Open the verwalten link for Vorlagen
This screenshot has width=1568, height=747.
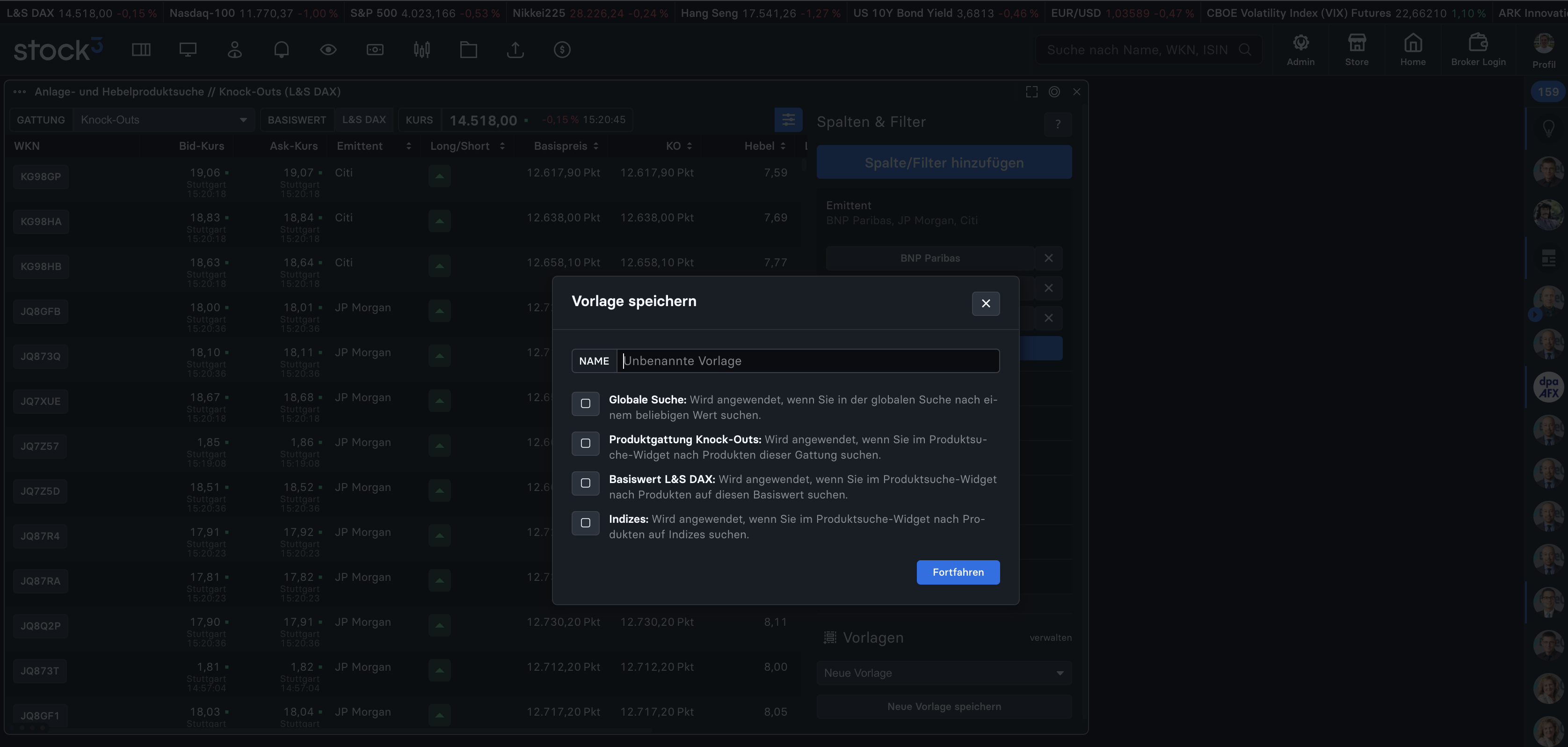coord(1050,638)
